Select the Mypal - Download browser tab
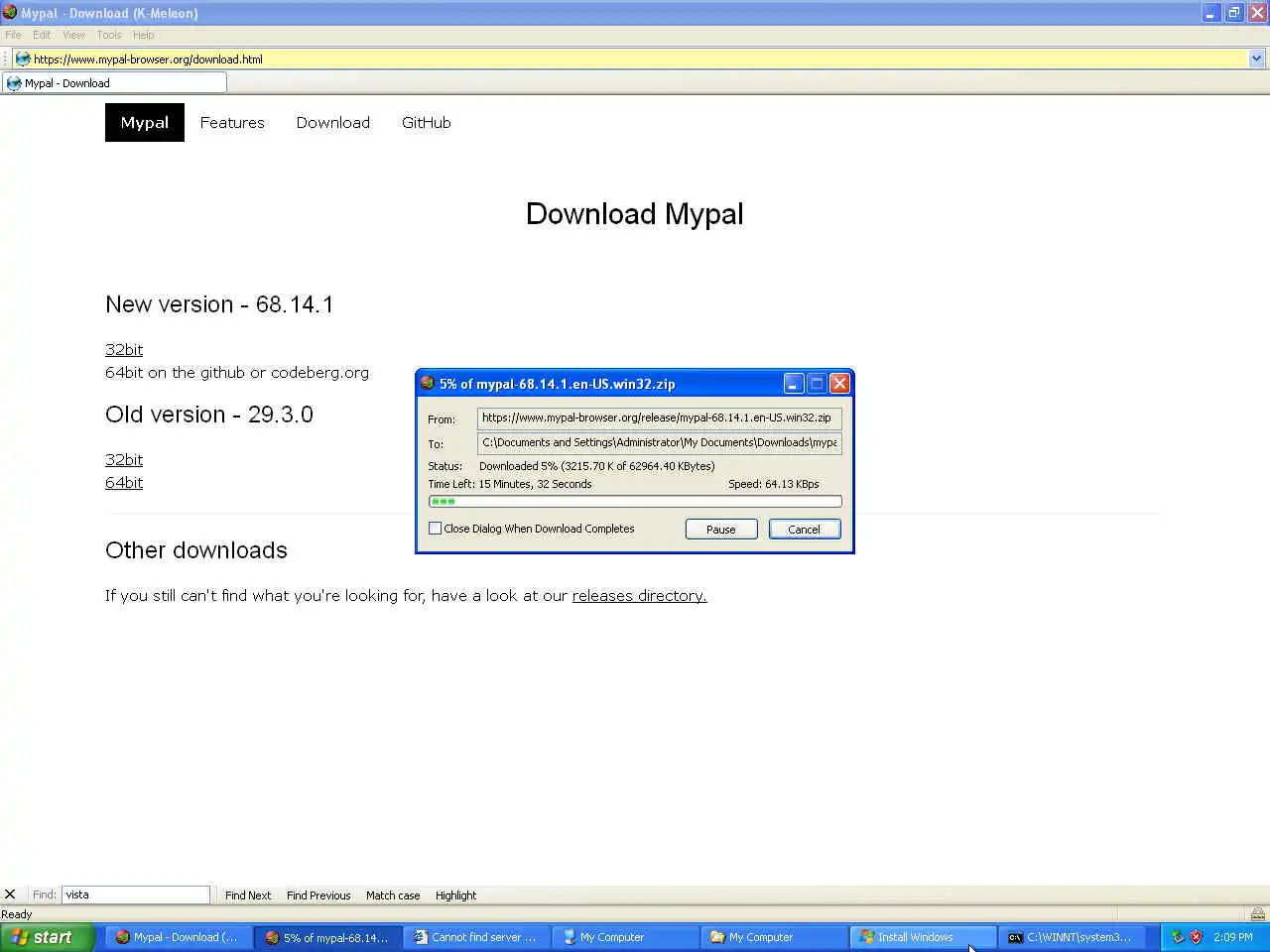Viewport: 1270px width, 952px height. (114, 83)
